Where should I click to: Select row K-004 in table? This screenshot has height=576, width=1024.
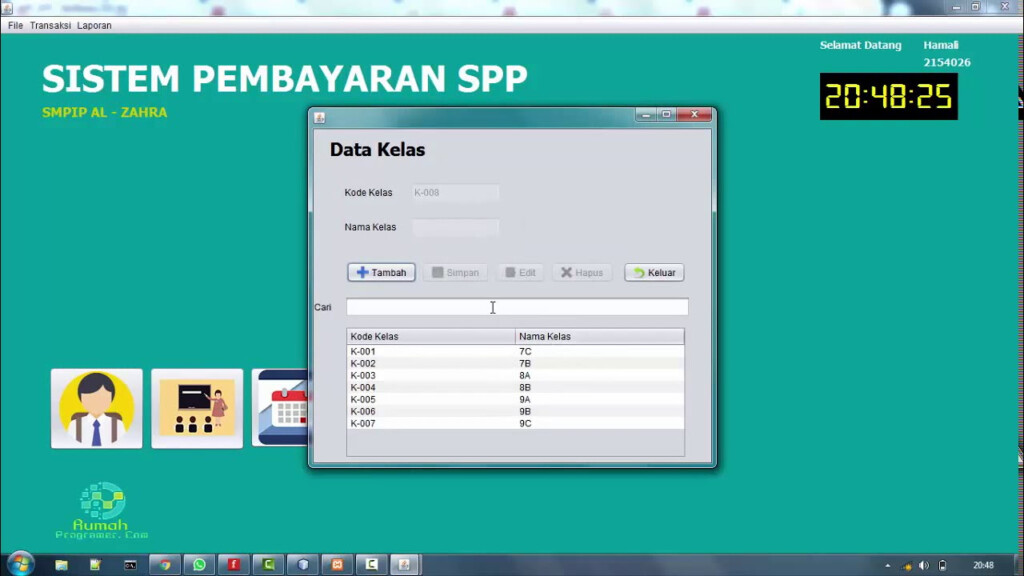pyautogui.click(x=515, y=387)
